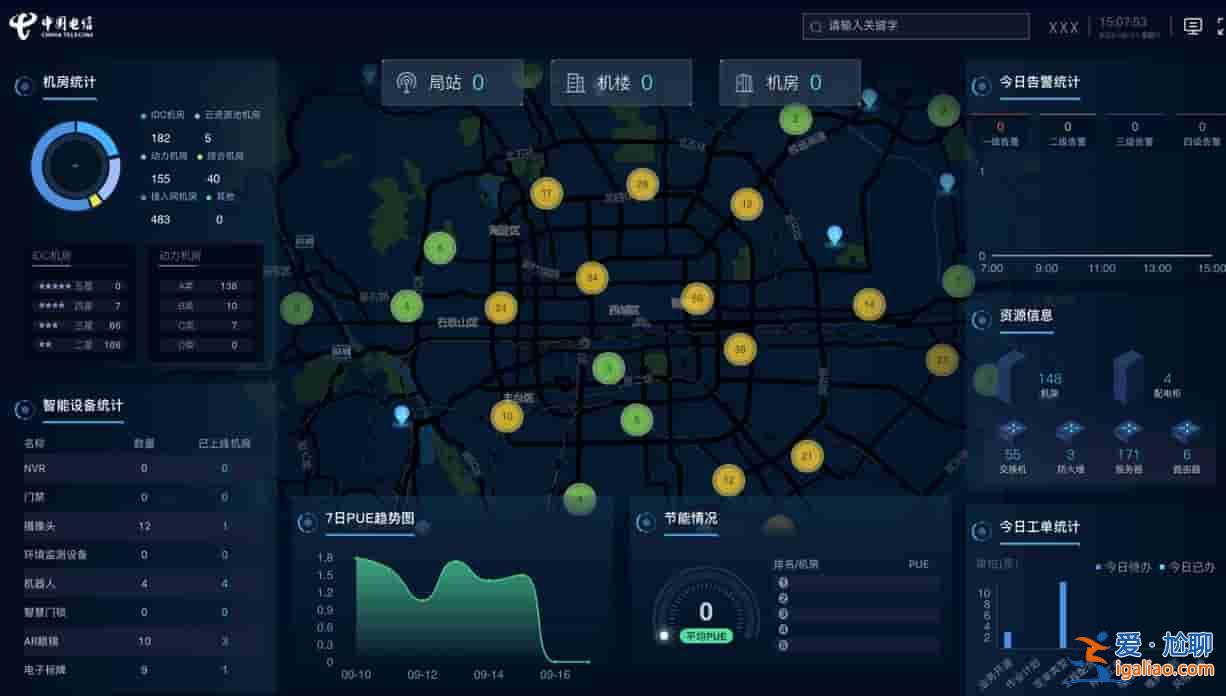1226x696 pixels.
Task: Toggle the 今日待办 legend in work-order chart
Action: tap(1123, 567)
